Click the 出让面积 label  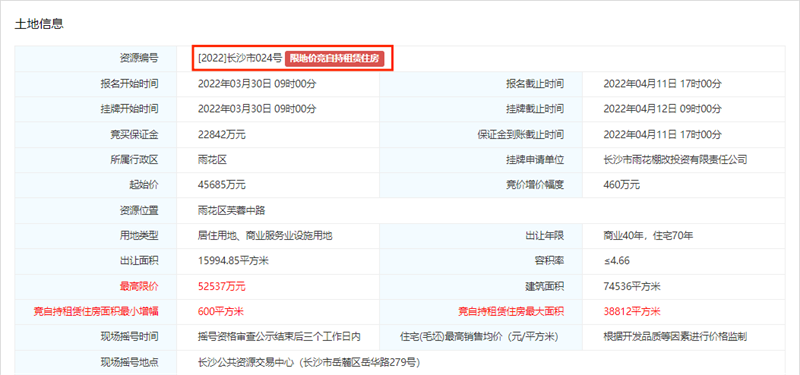pyautogui.click(x=139, y=261)
